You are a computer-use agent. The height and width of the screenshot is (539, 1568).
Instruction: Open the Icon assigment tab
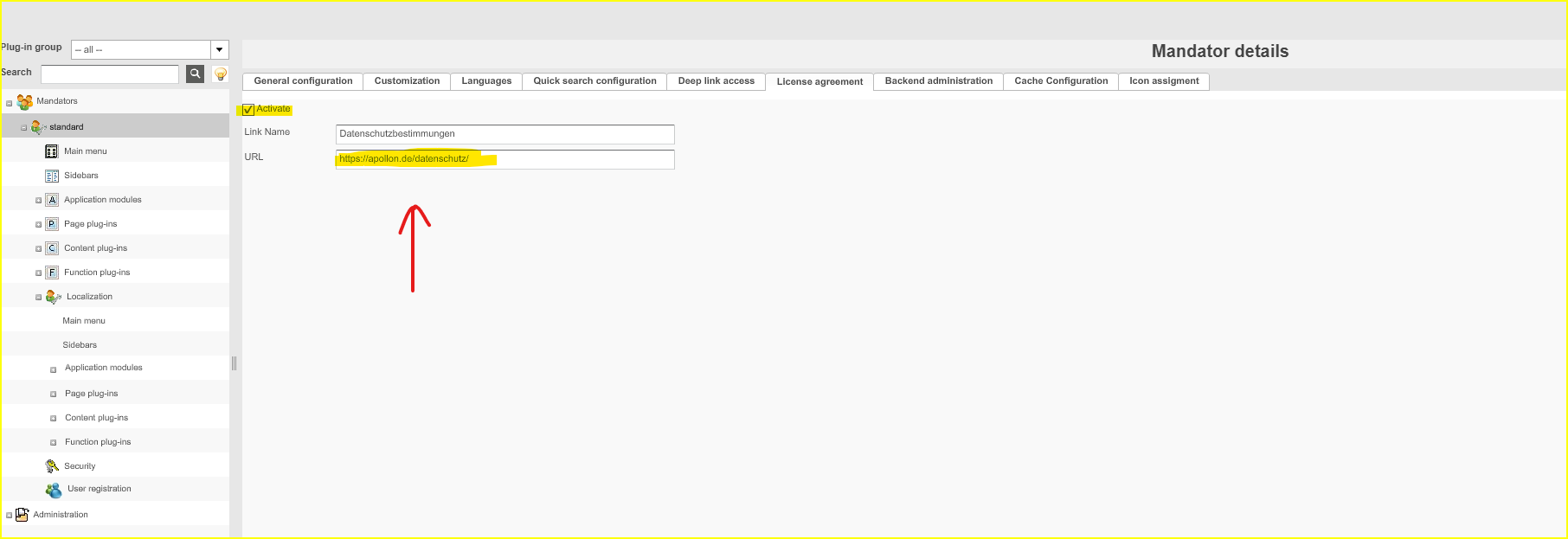(1164, 81)
